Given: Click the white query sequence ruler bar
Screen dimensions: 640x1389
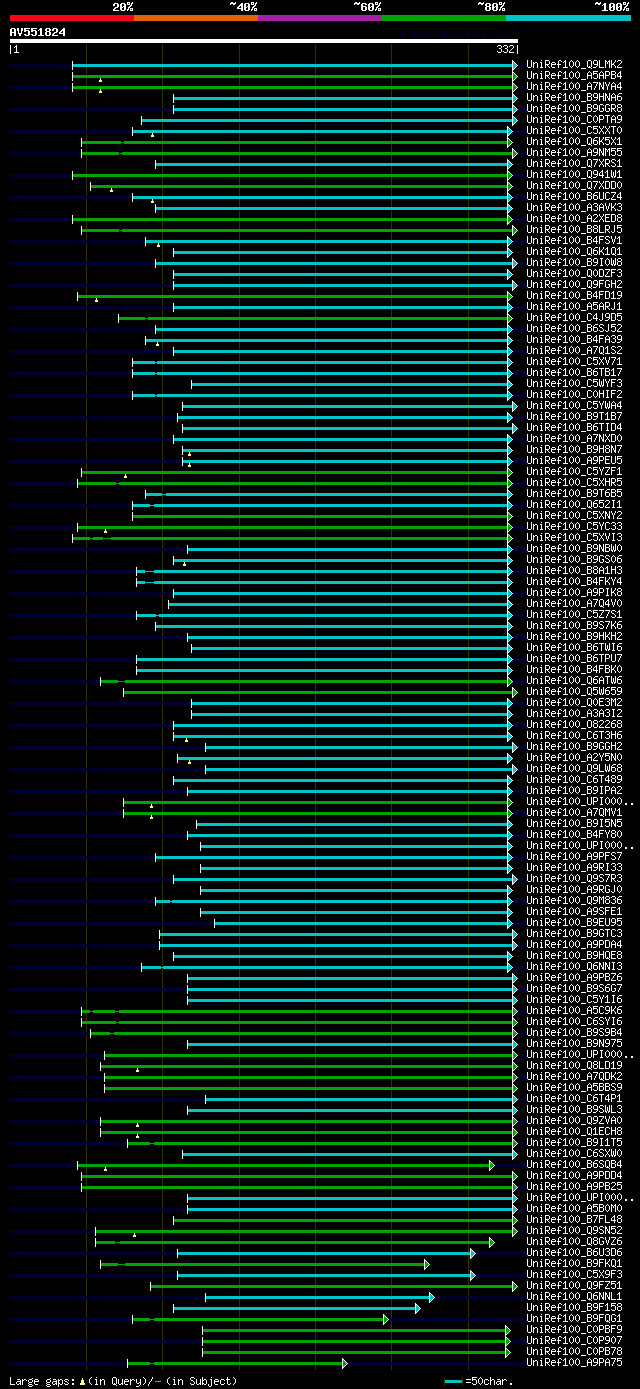Looking at the screenshot, I should pos(264,41).
